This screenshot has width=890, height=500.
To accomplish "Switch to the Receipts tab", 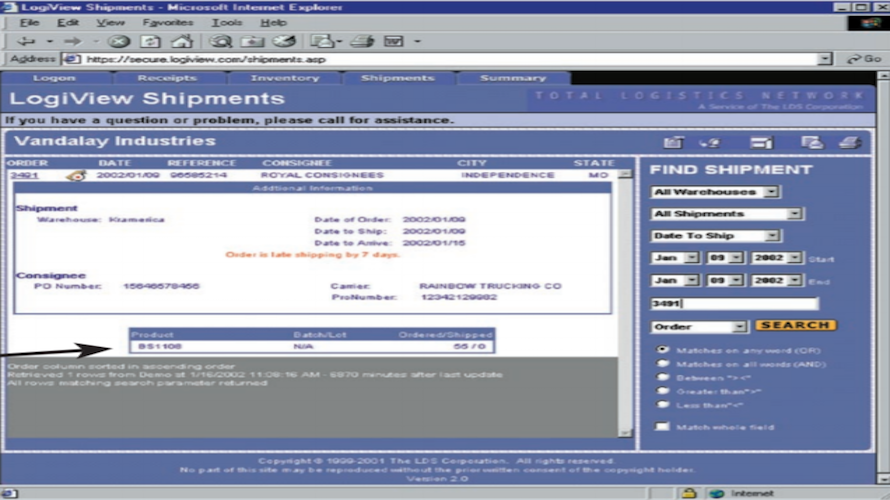I will (x=167, y=78).
